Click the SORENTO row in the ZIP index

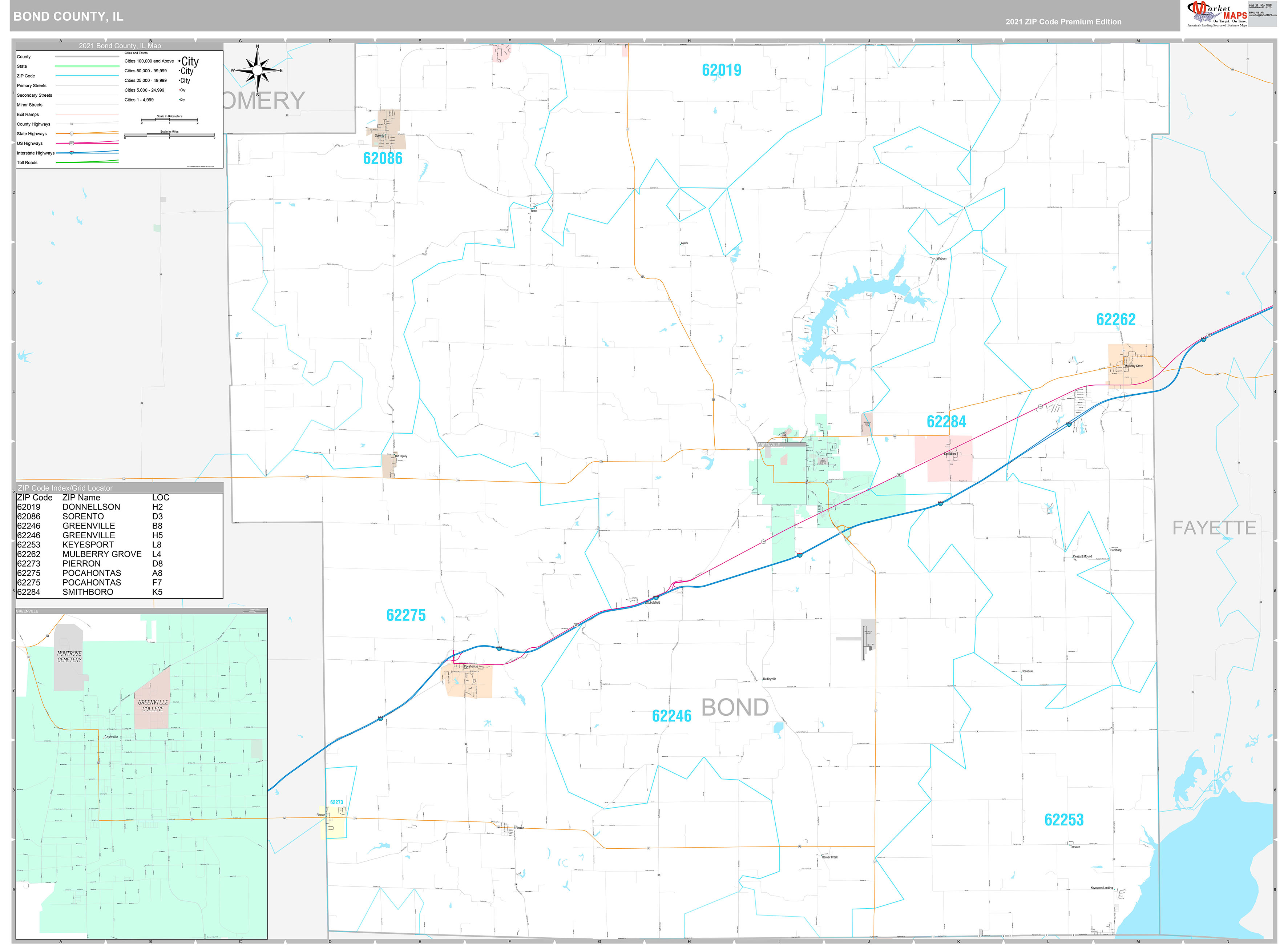(x=120, y=516)
